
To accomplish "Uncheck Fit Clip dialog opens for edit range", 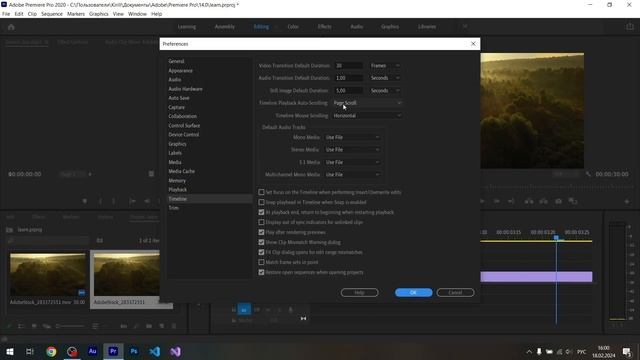I will (261, 252).
